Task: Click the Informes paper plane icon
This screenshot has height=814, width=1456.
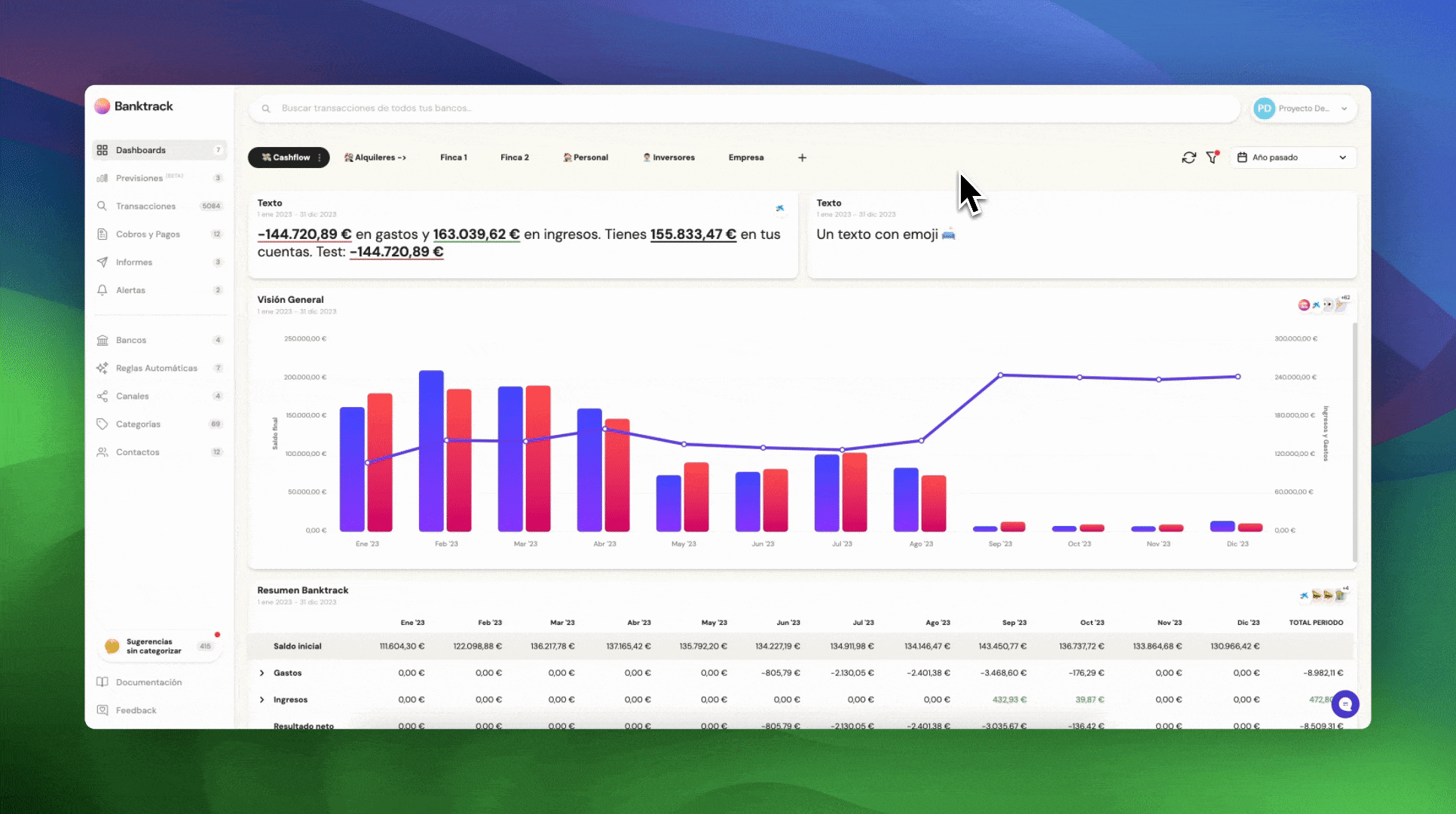Action: click(x=102, y=262)
